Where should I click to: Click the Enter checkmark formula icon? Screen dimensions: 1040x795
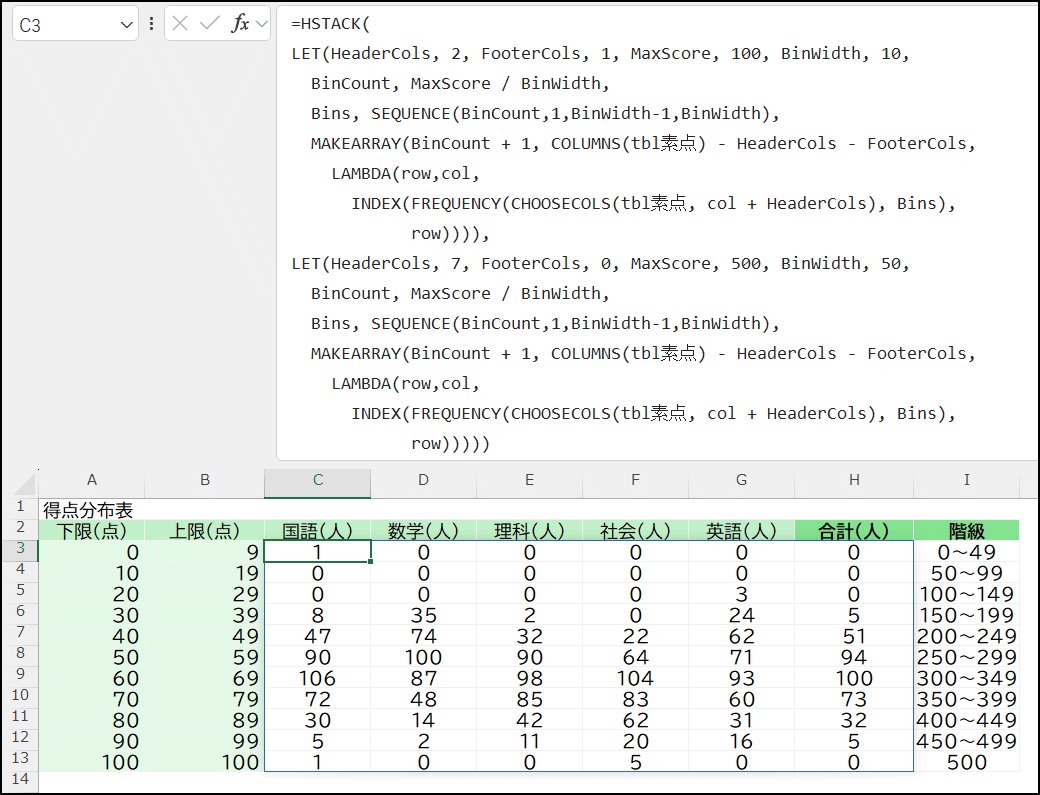[210, 24]
